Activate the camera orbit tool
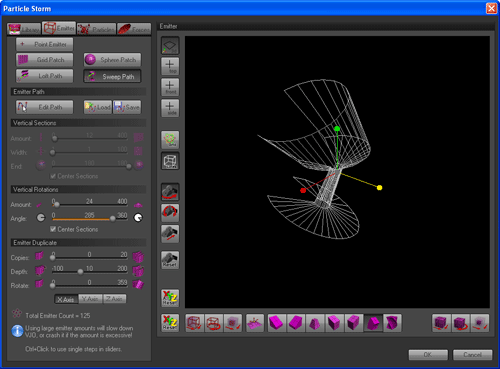 click(170, 192)
